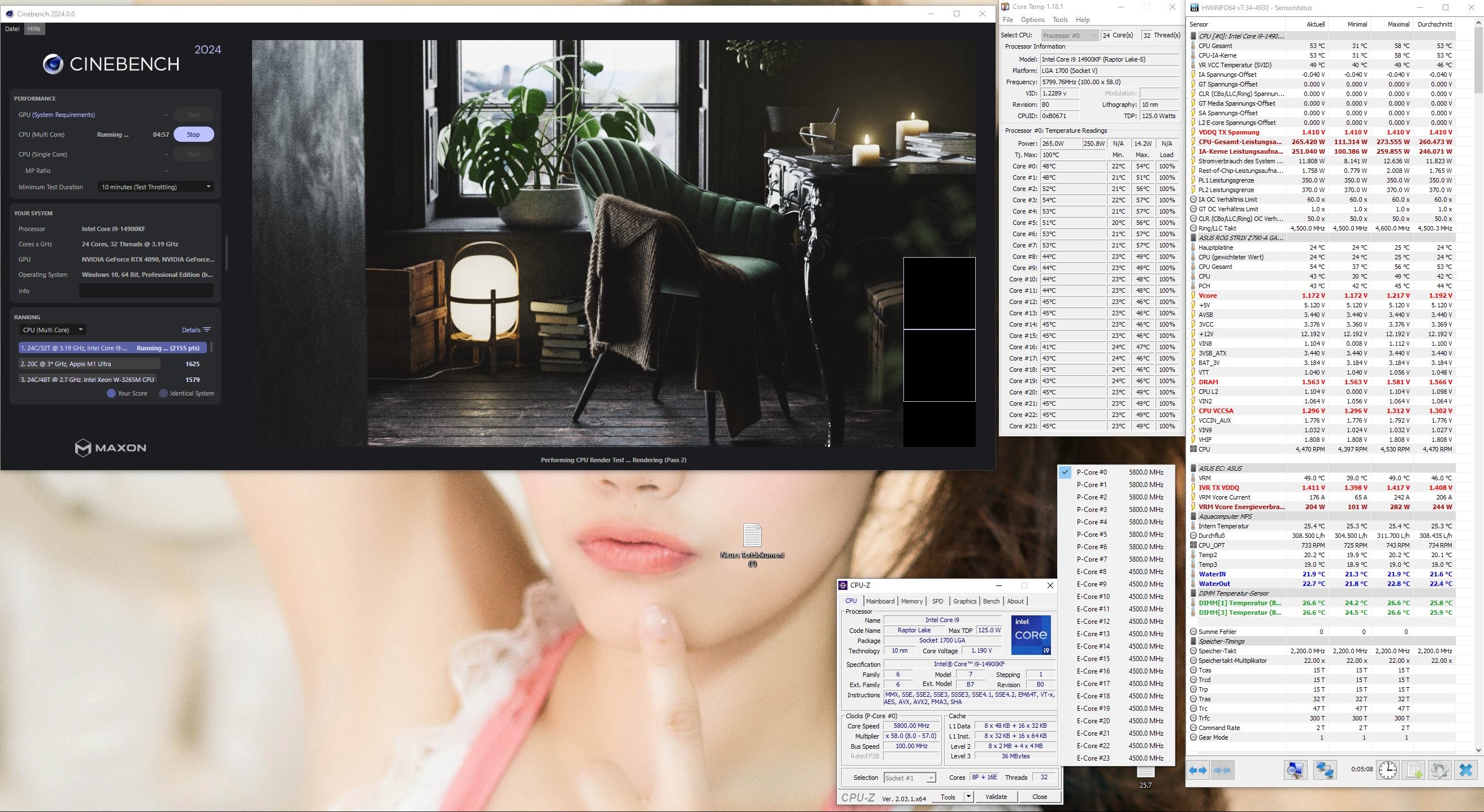1484x812 pixels.
Task: Click the CPU-Z Validate button
Action: pyautogui.click(x=996, y=797)
